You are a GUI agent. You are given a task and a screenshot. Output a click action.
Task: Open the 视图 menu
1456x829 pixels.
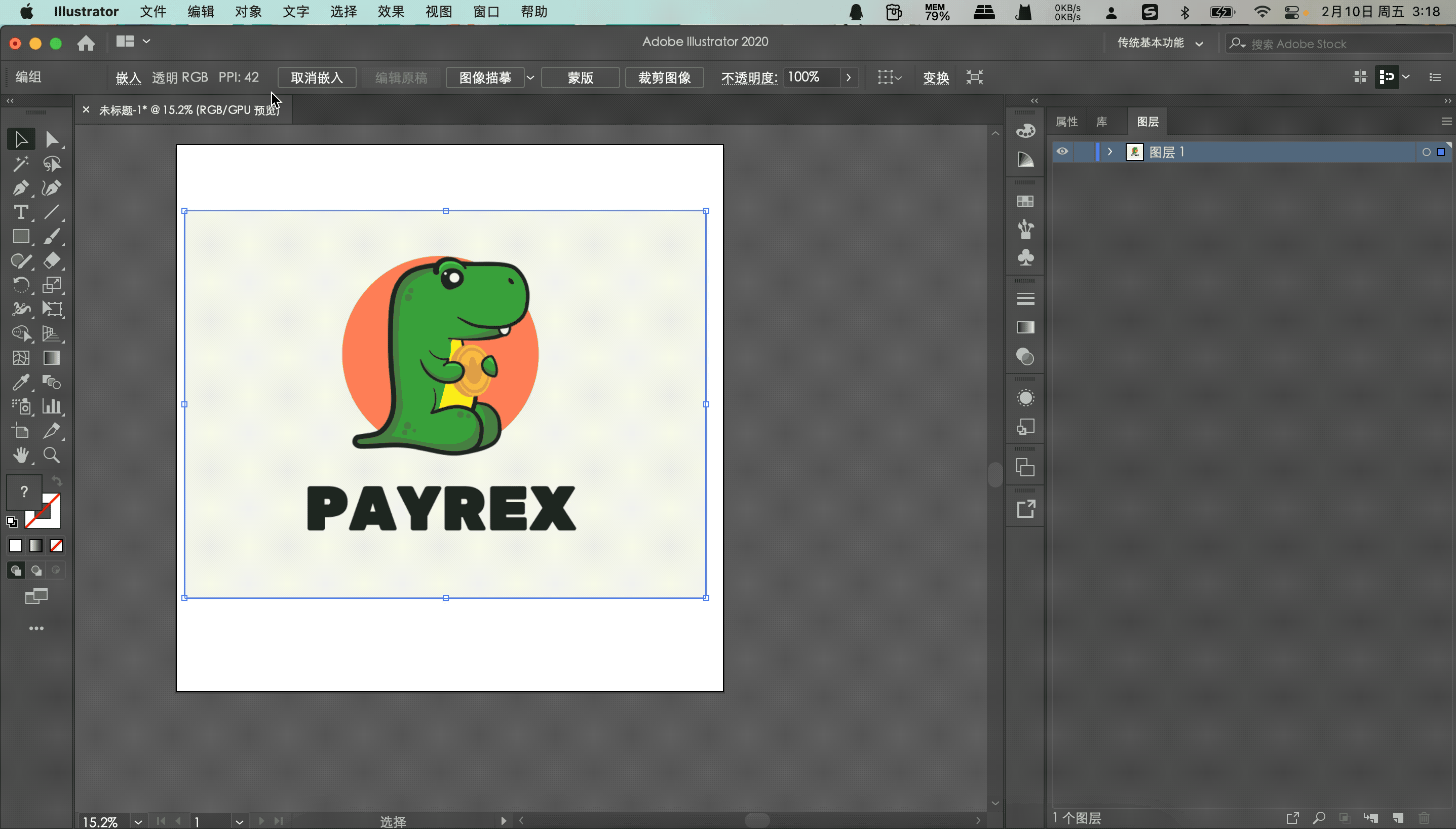tap(440, 11)
